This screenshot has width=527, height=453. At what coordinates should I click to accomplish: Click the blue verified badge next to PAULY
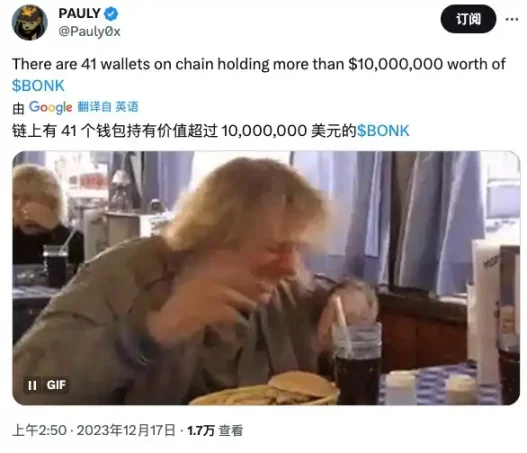pyautogui.click(x=111, y=14)
